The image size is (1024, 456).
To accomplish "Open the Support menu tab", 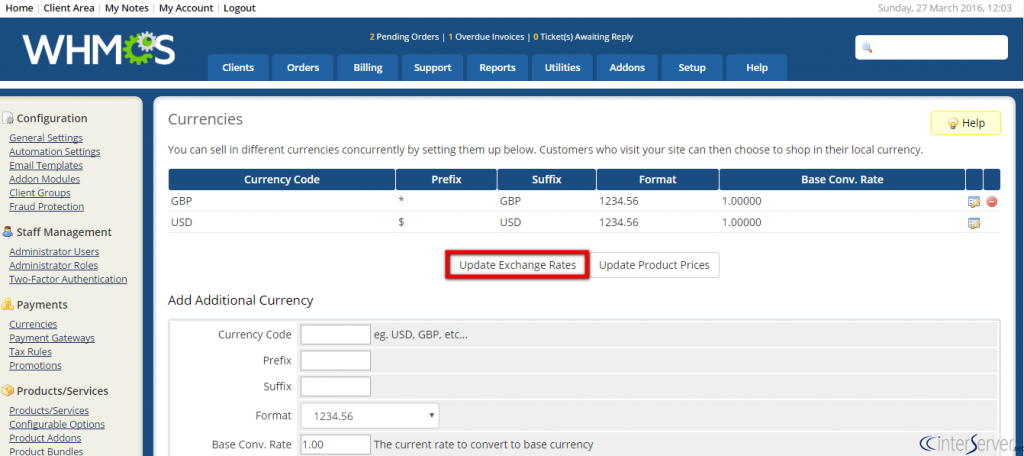I will tap(432, 67).
